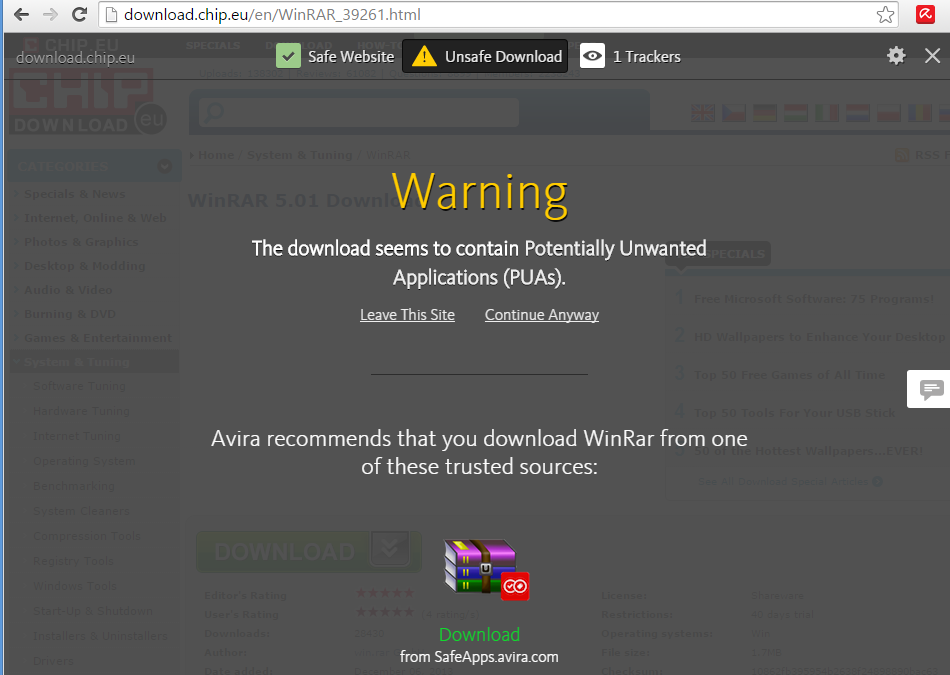Bookmark this page with the star icon
The width and height of the screenshot is (950, 675).
tap(885, 15)
